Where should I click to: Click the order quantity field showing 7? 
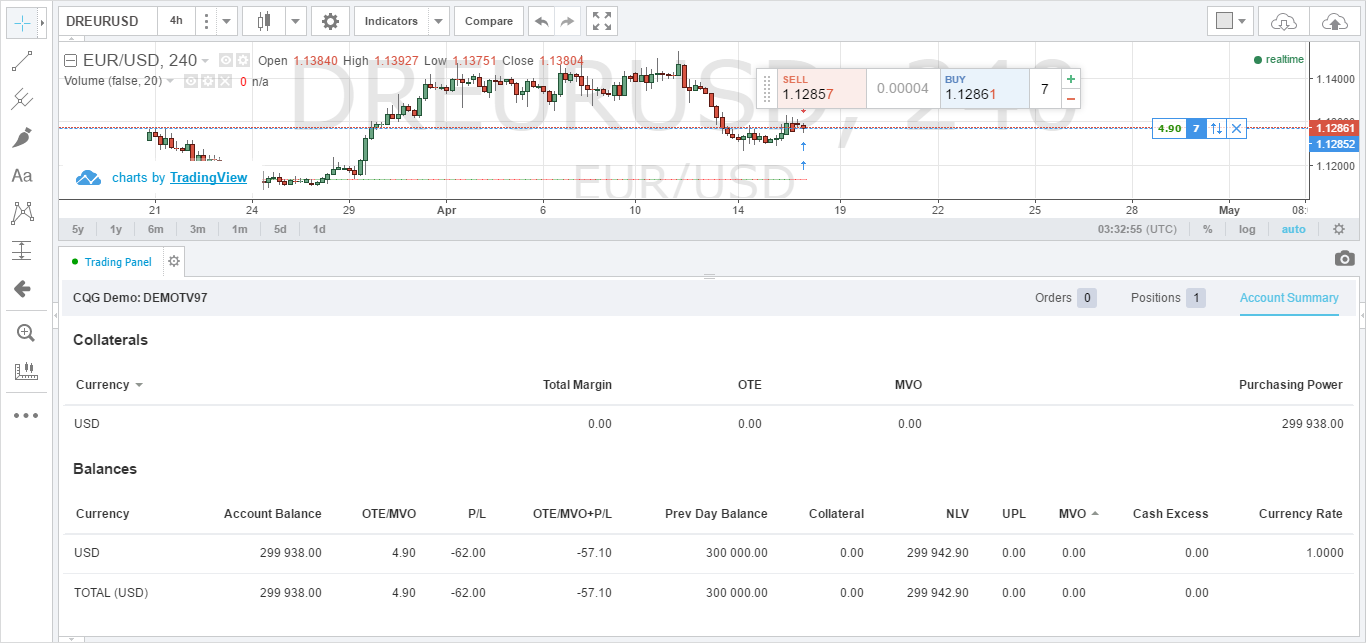tap(1044, 88)
